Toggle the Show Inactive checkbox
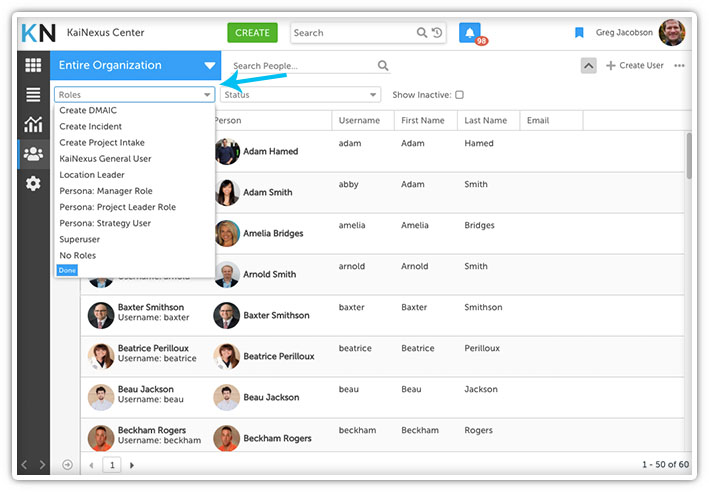 pyautogui.click(x=459, y=95)
